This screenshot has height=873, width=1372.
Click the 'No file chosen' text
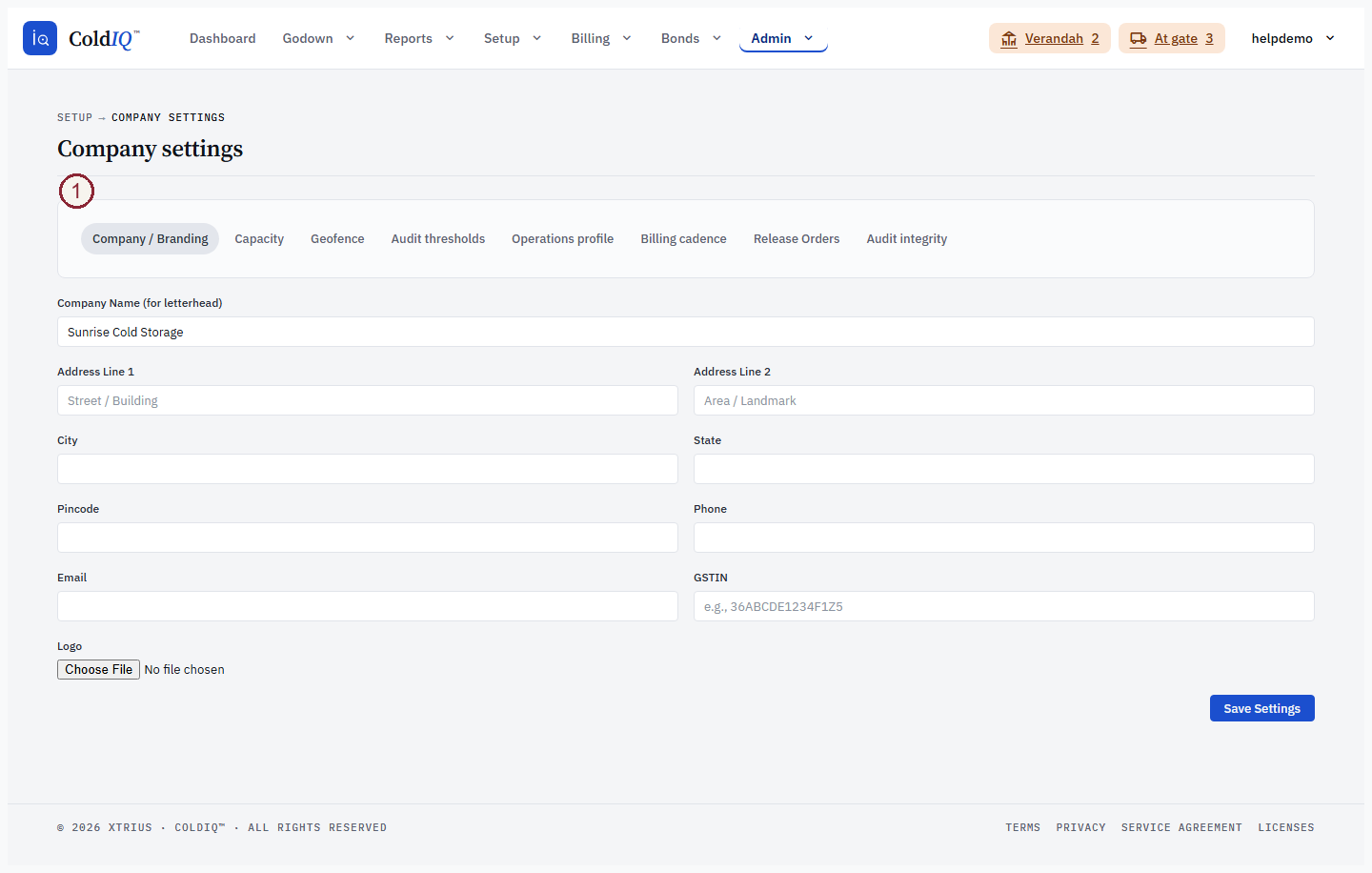tap(185, 670)
